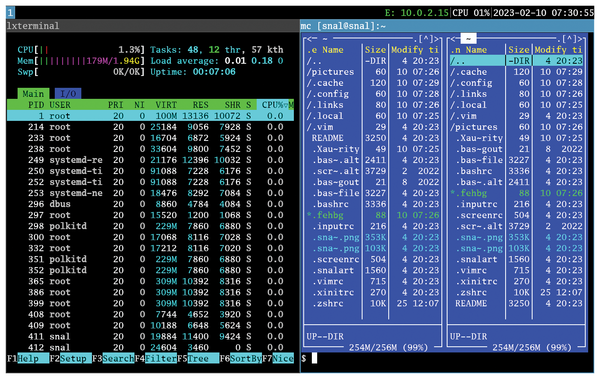600x379 pixels.
Task: Select dbus process PID 296
Action: (150, 204)
